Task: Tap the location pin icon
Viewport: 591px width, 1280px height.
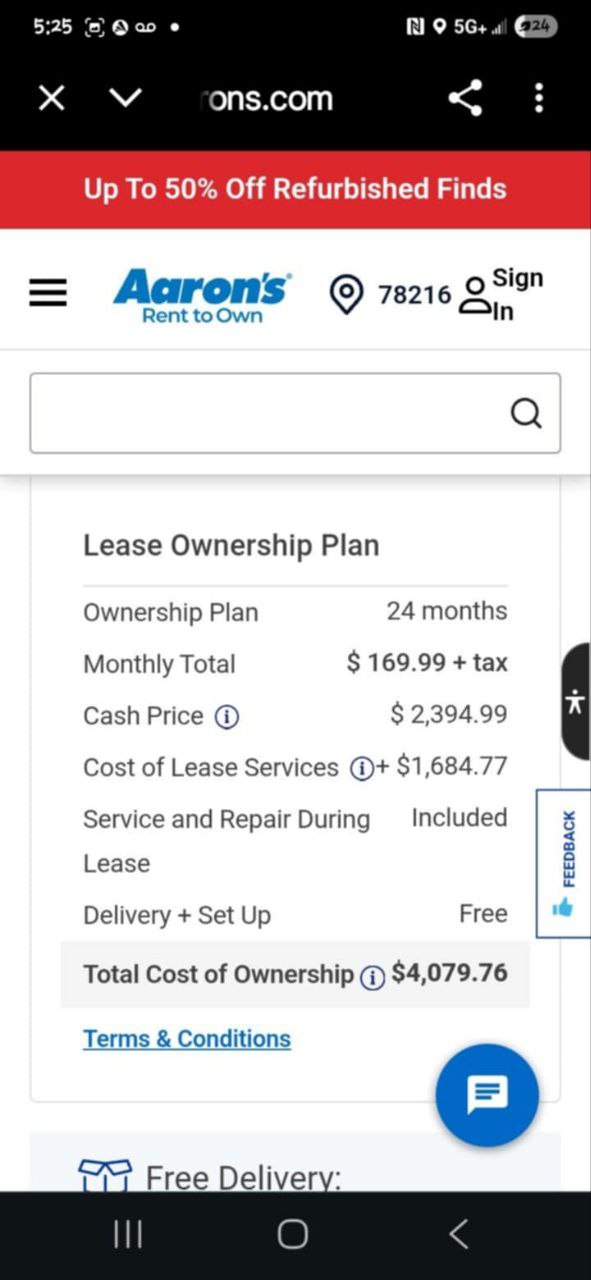Action: click(346, 294)
